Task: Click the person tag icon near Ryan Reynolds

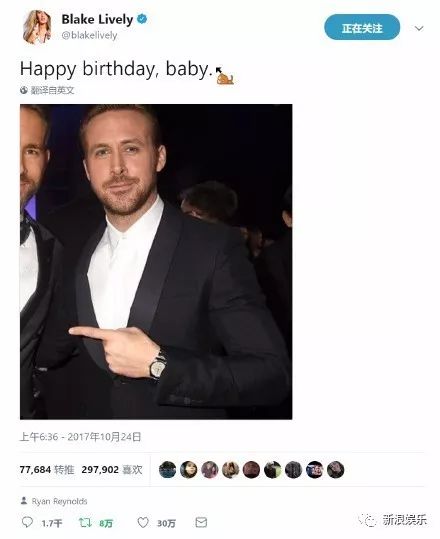Action: coord(24,500)
